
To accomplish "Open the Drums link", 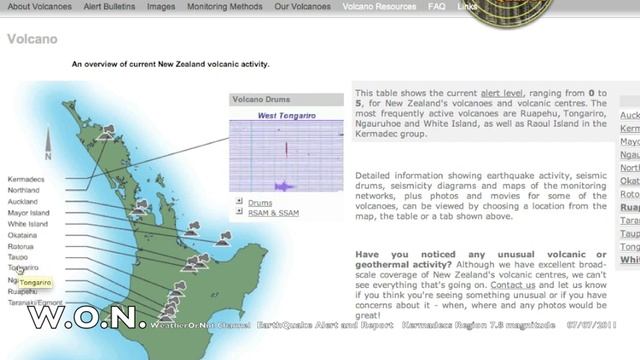I will coord(260,203).
